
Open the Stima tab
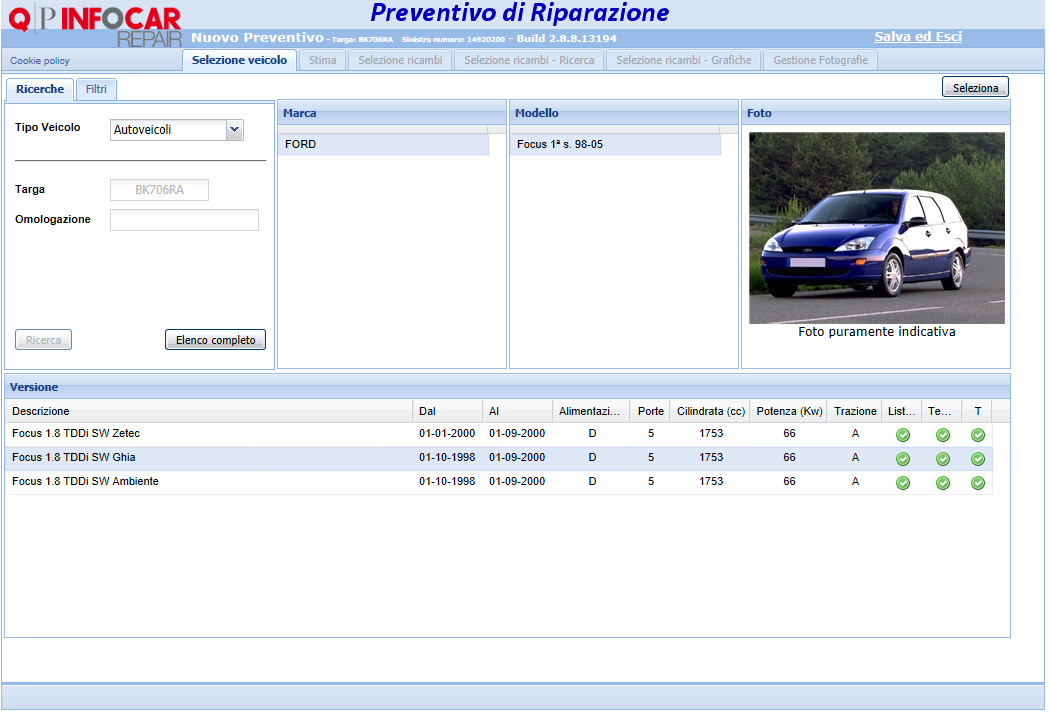click(x=322, y=60)
